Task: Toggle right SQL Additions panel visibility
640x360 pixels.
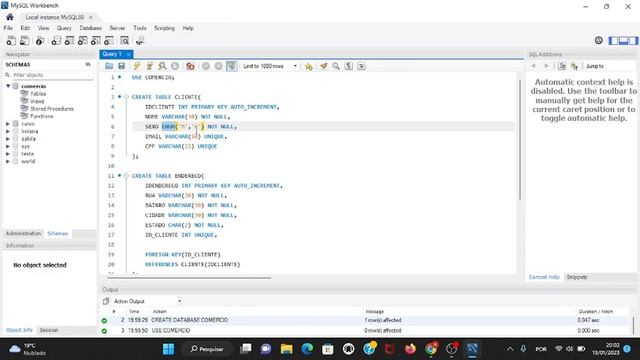Action: point(633,40)
